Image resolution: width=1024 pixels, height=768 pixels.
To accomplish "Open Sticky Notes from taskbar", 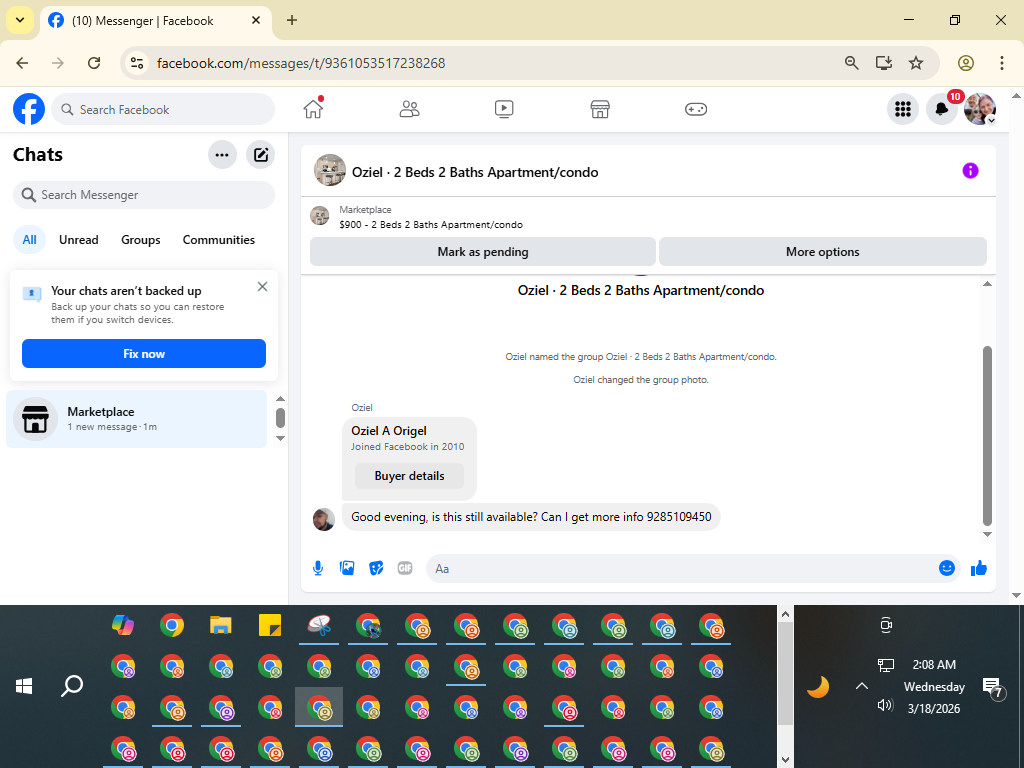I will tap(270, 625).
